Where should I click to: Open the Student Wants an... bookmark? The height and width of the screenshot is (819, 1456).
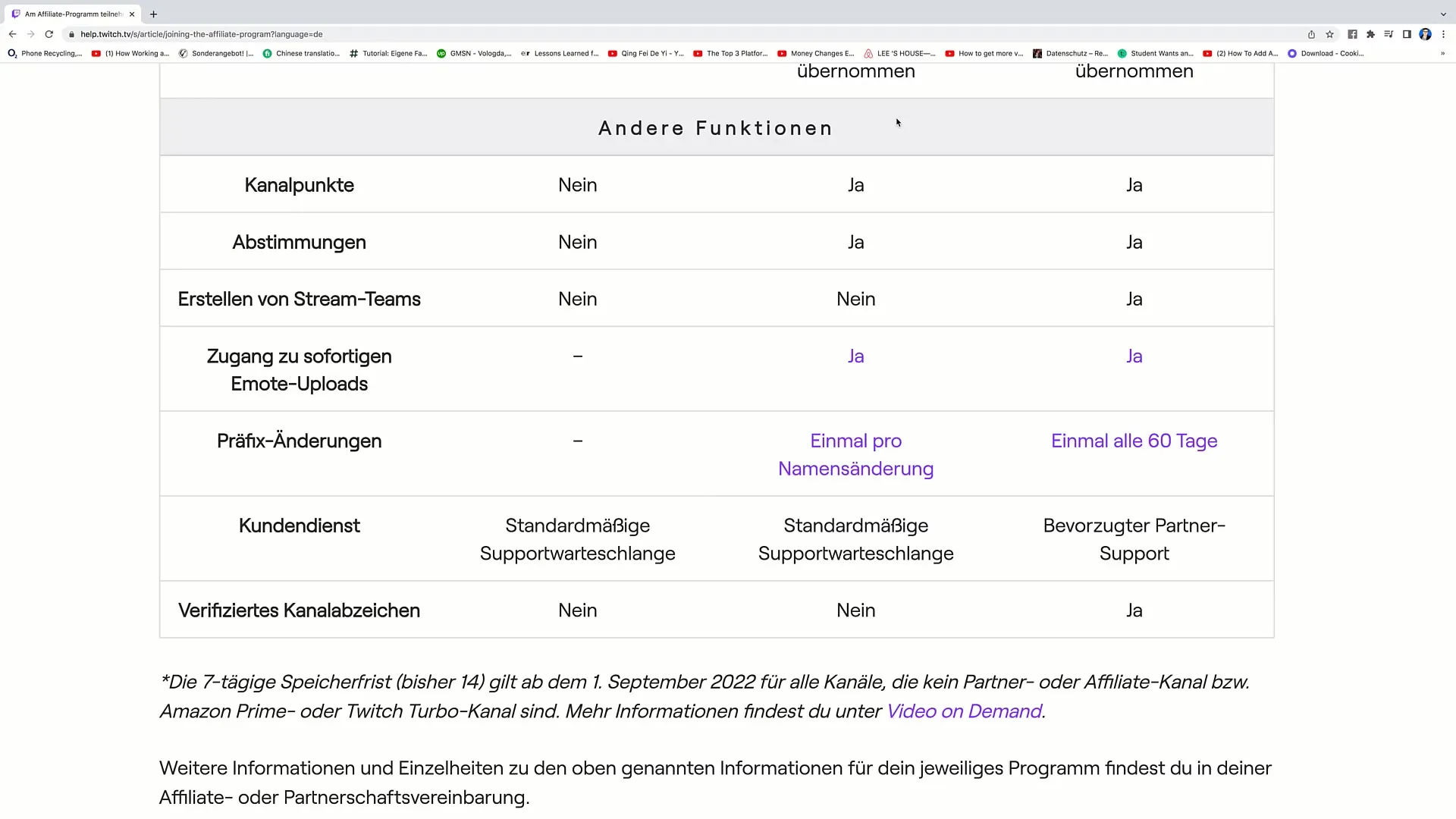1156,54
